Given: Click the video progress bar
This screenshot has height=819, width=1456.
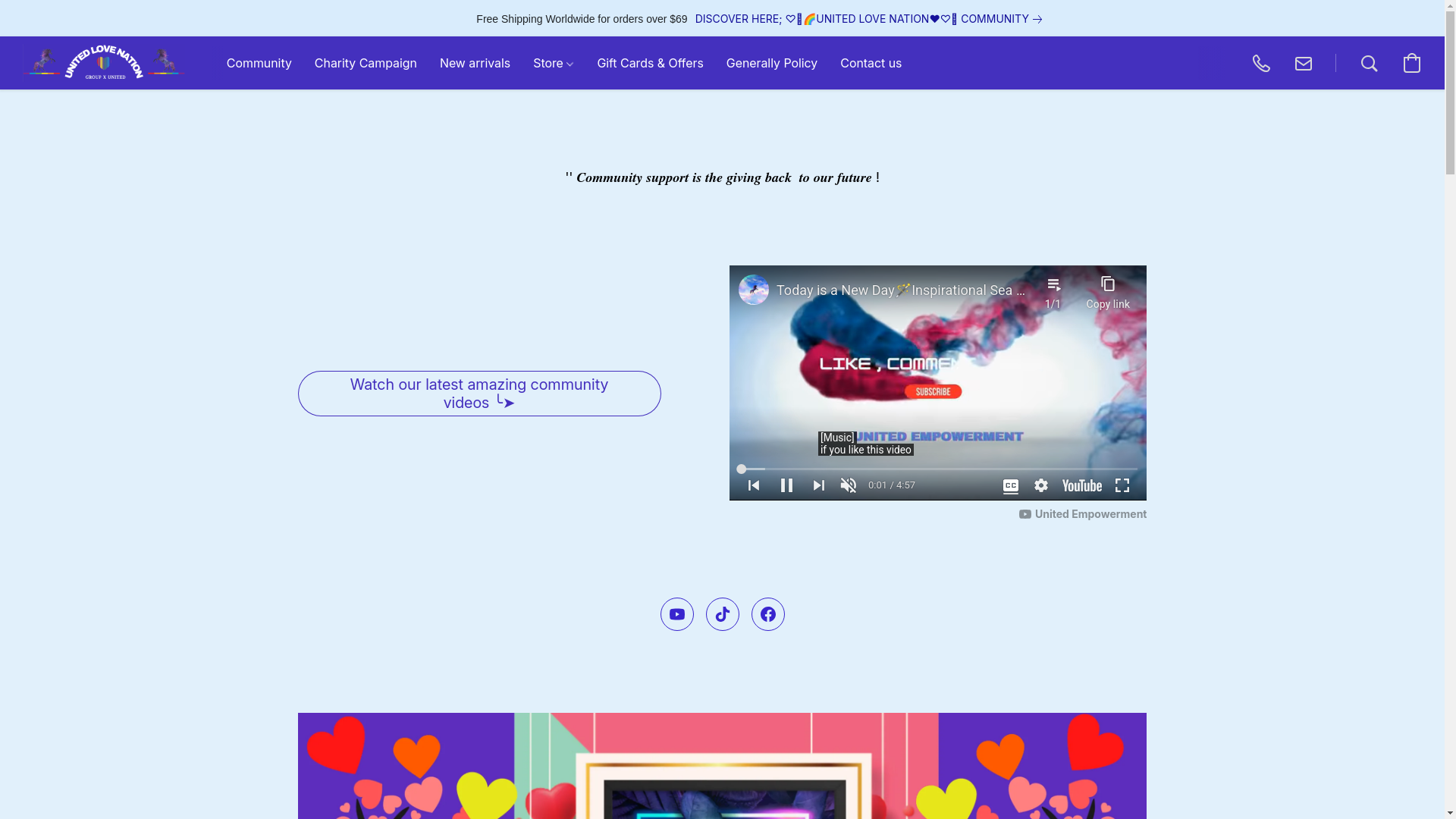Looking at the screenshot, I should (x=938, y=469).
